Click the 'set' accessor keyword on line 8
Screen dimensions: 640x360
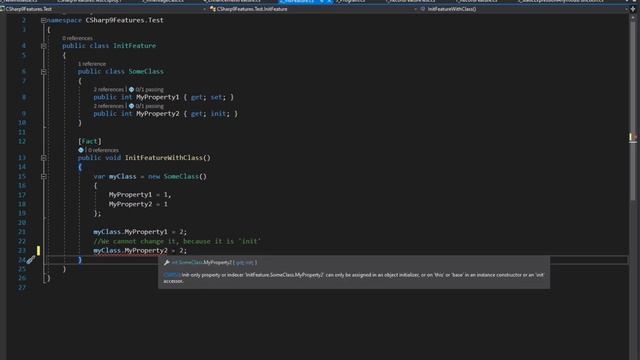click(216, 97)
